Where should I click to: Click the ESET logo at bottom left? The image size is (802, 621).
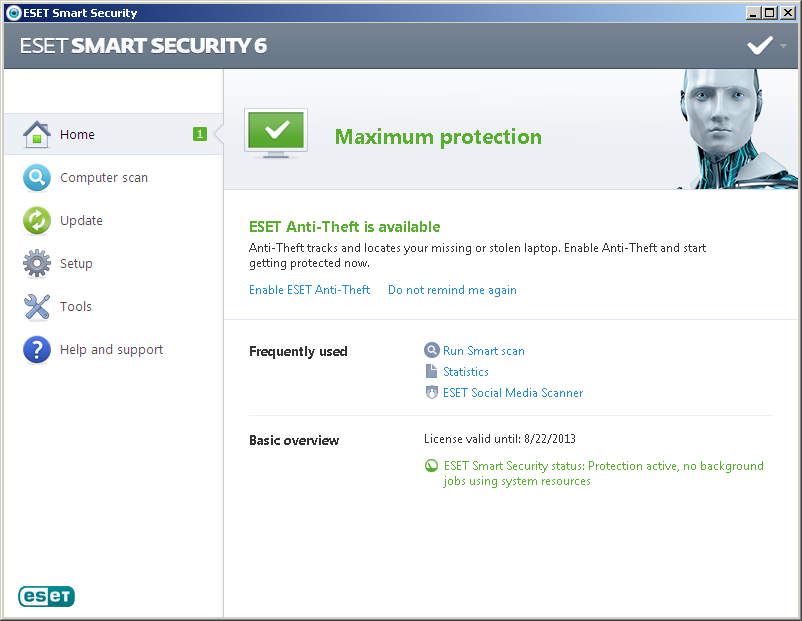(46, 596)
